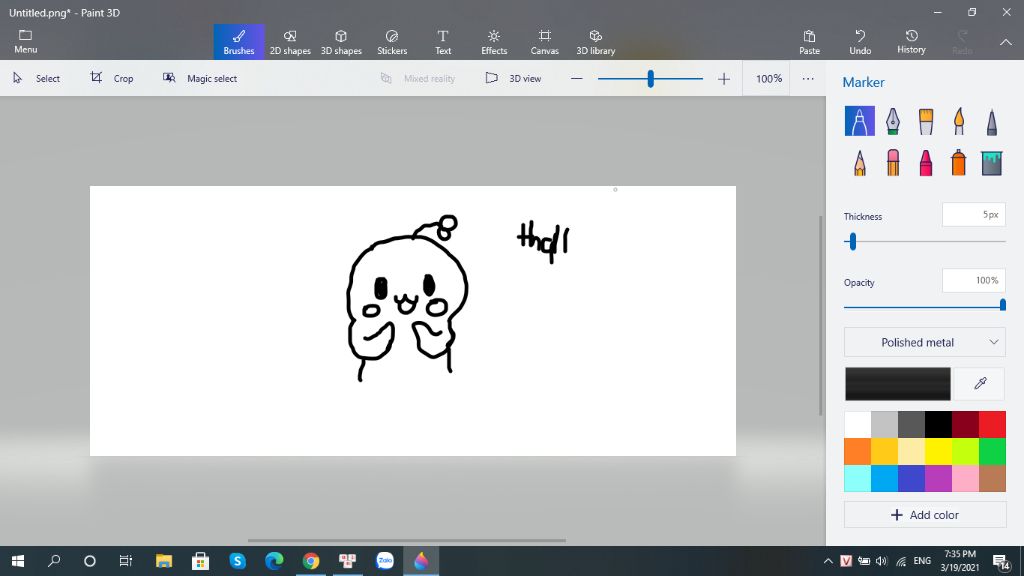
Task: Click the Paste button
Action: coord(809,42)
